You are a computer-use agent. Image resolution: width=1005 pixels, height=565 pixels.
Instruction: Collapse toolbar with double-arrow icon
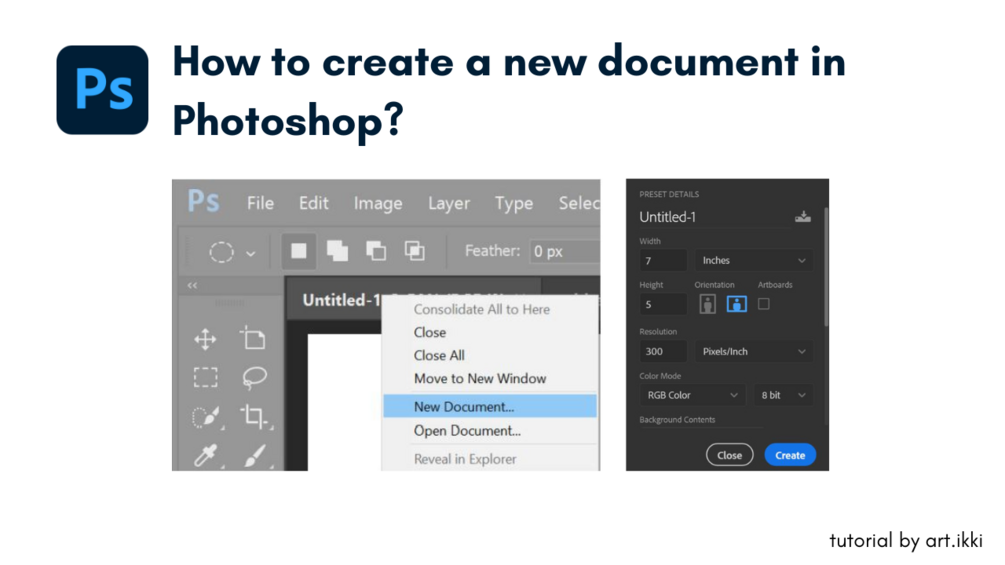coord(192,285)
